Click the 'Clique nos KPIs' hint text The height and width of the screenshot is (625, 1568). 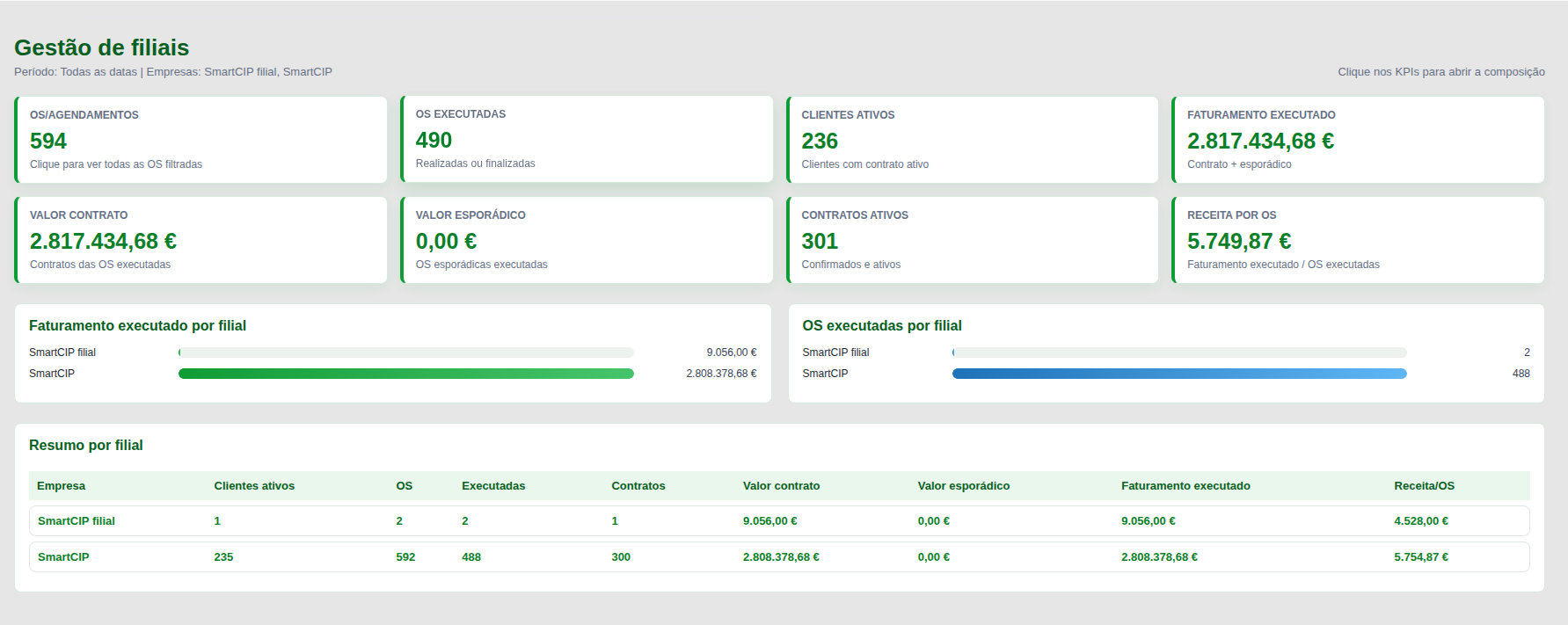[1441, 72]
